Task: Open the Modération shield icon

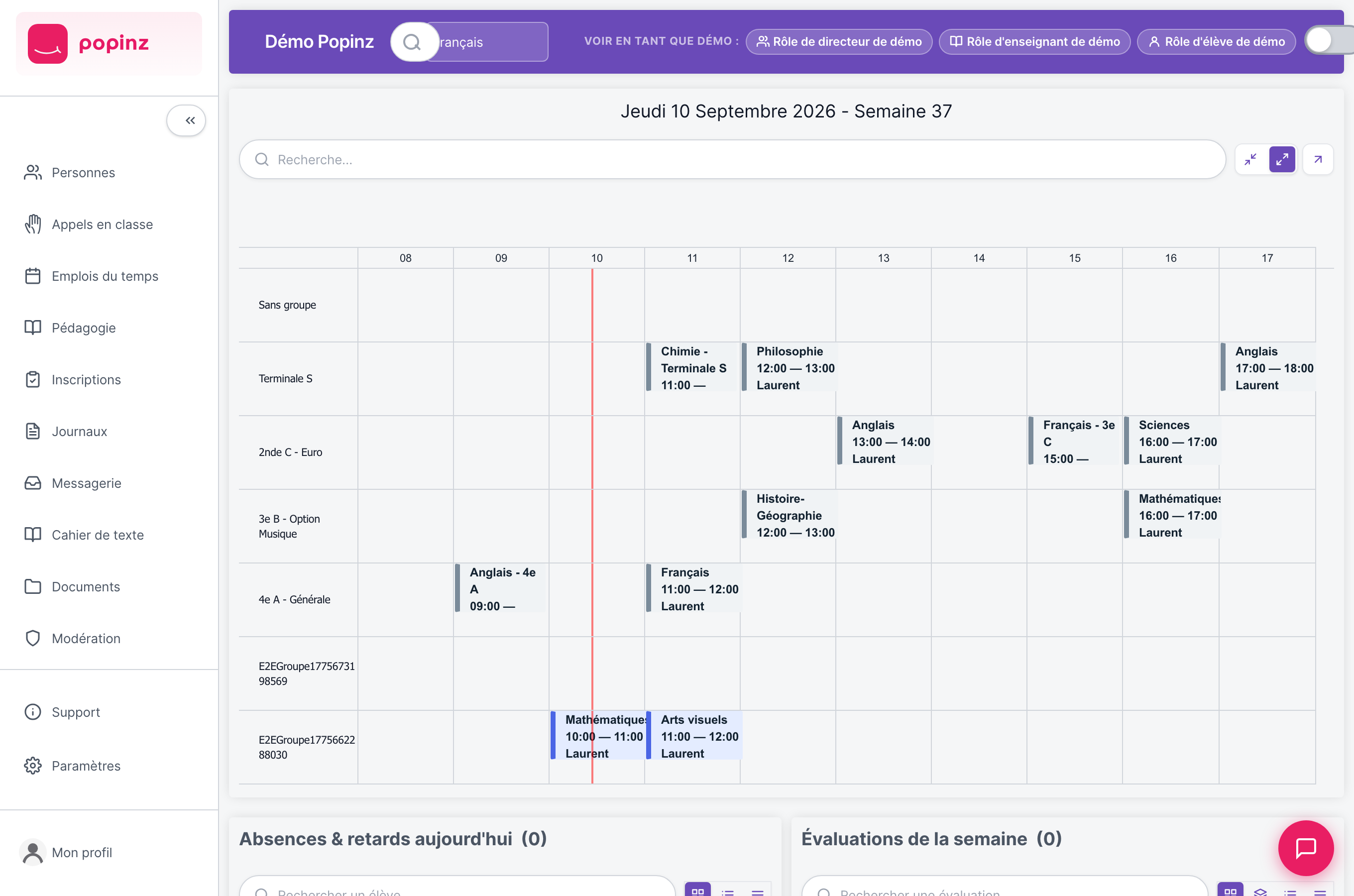Action: click(32, 638)
